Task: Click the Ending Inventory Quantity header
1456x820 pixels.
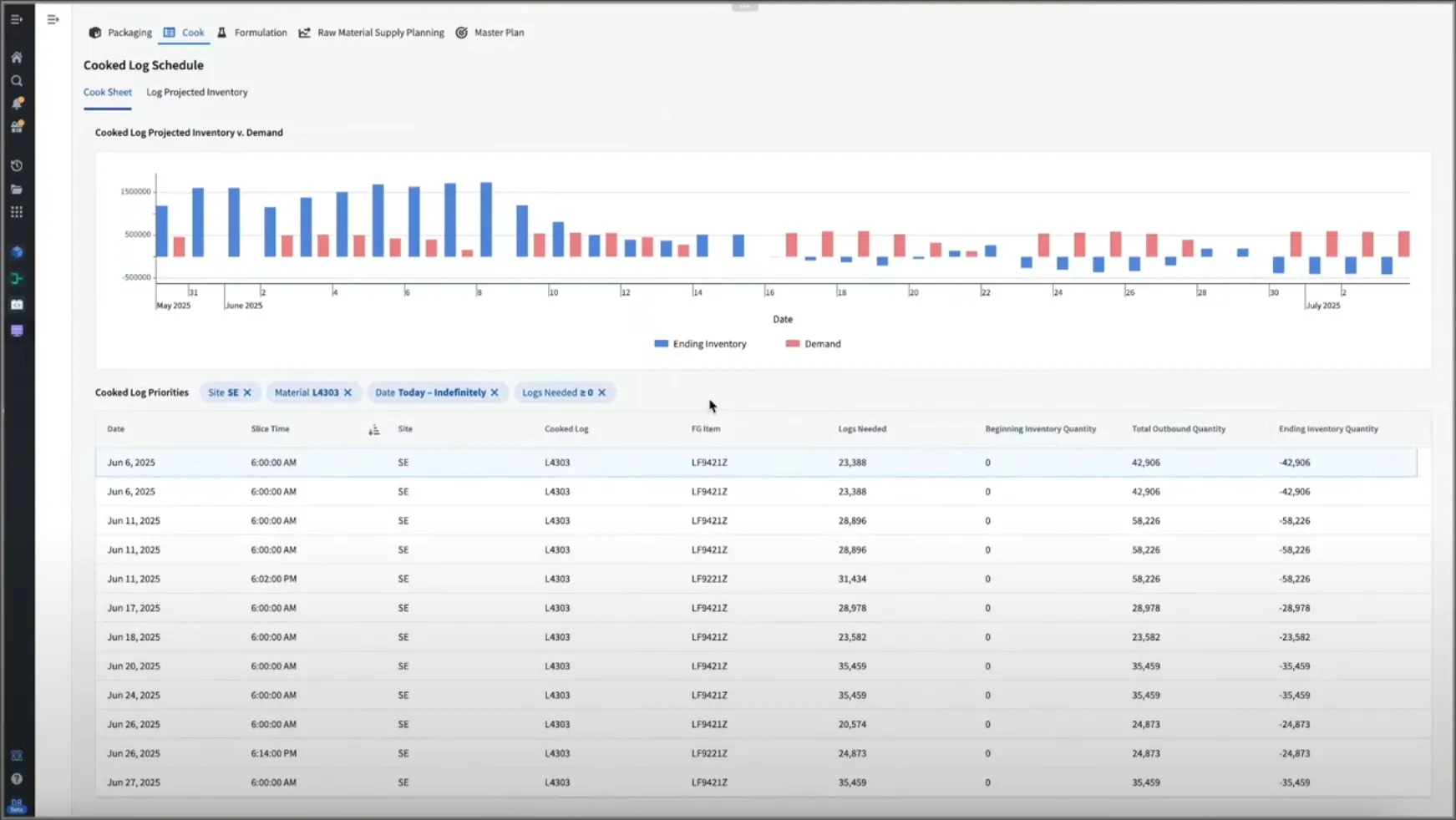Action: (1328, 429)
